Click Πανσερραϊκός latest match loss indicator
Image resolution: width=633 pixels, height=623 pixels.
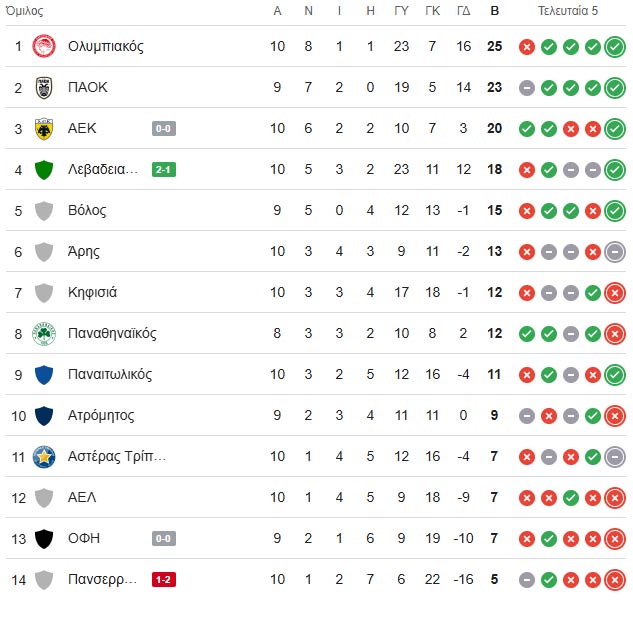615,579
